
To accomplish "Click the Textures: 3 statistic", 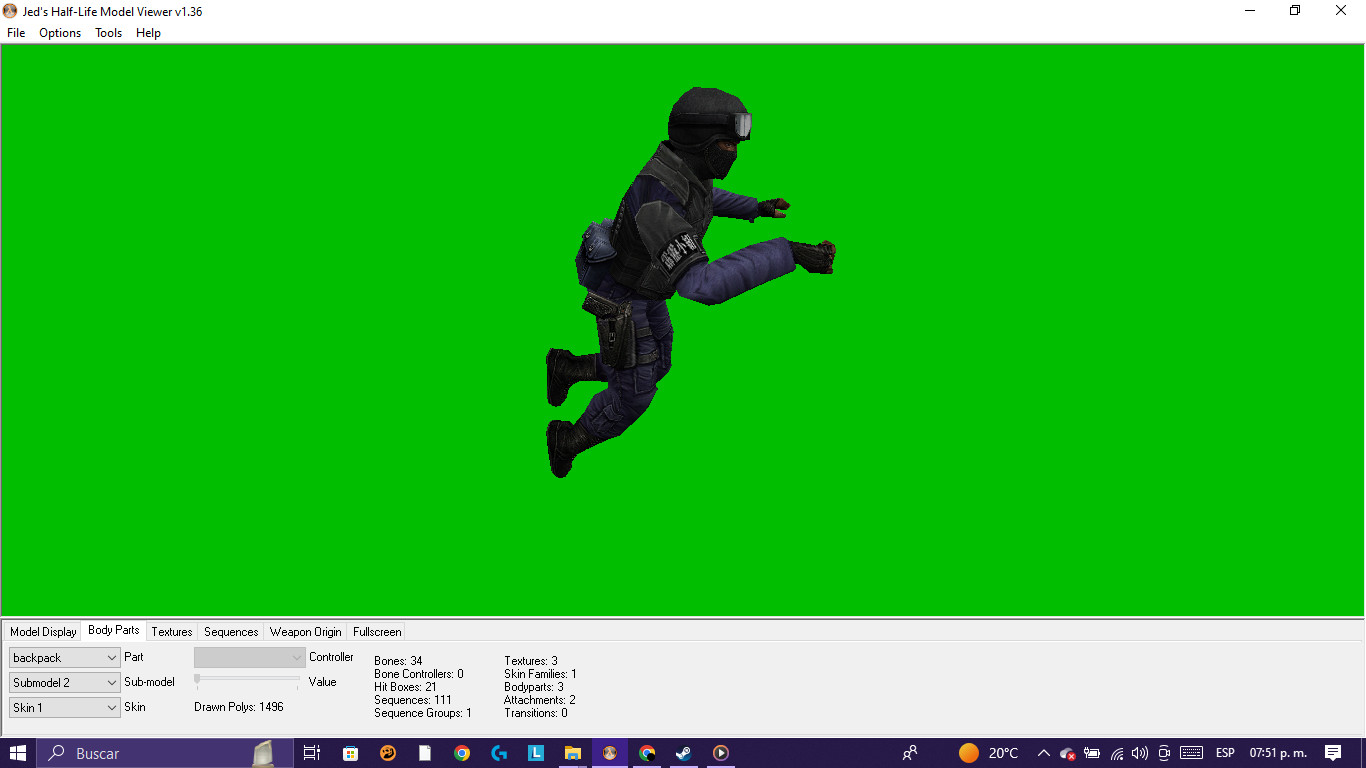I will 531,661.
